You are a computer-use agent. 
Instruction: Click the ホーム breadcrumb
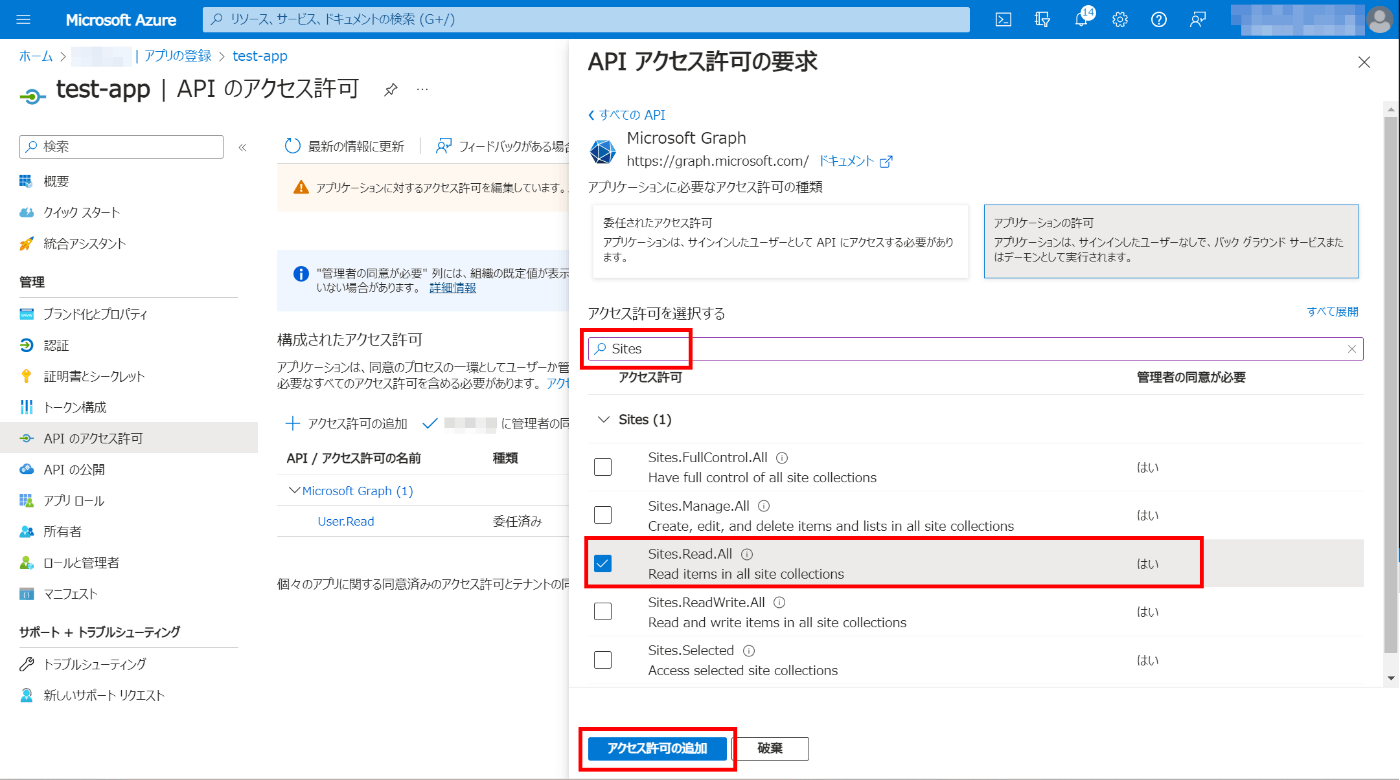[37, 56]
